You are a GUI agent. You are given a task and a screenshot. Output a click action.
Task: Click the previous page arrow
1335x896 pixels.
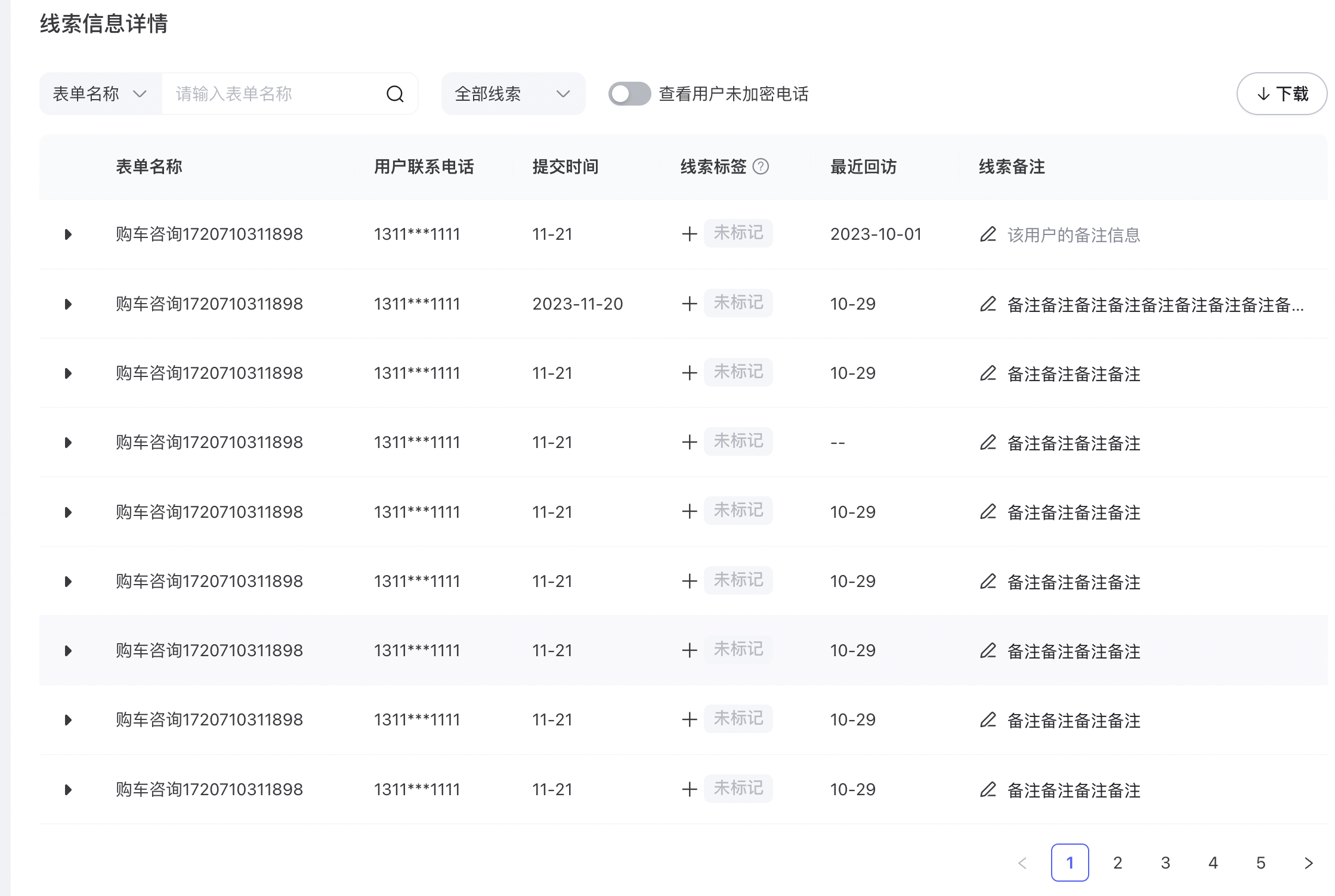click(x=1022, y=863)
